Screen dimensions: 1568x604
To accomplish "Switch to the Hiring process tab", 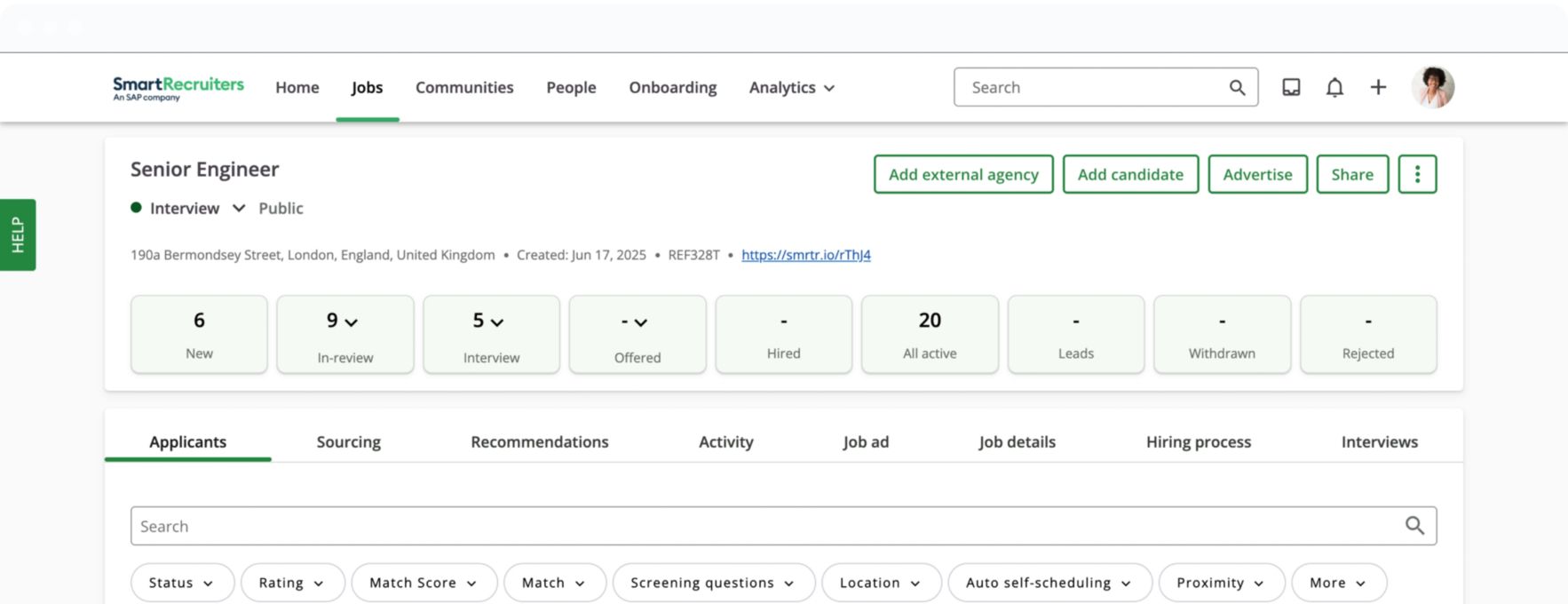I will point(1198,441).
